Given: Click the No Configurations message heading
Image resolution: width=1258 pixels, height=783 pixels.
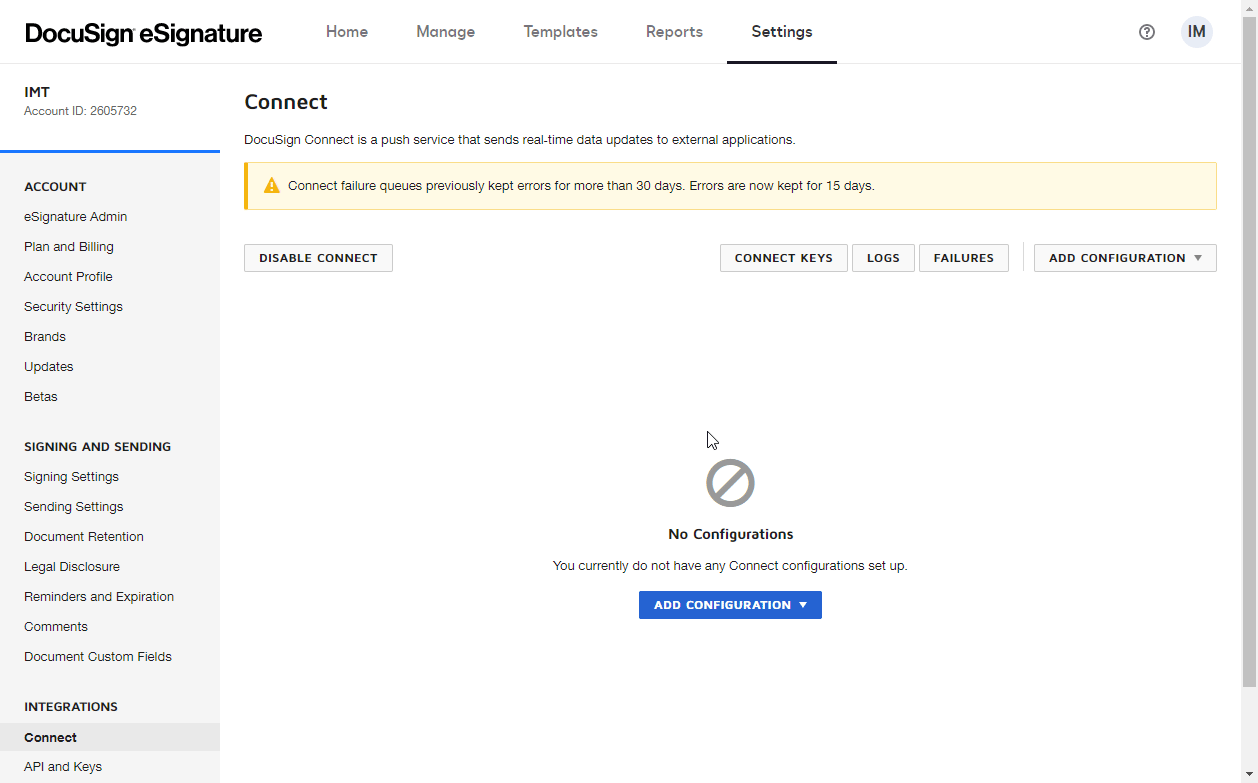Looking at the screenshot, I should 730,534.
